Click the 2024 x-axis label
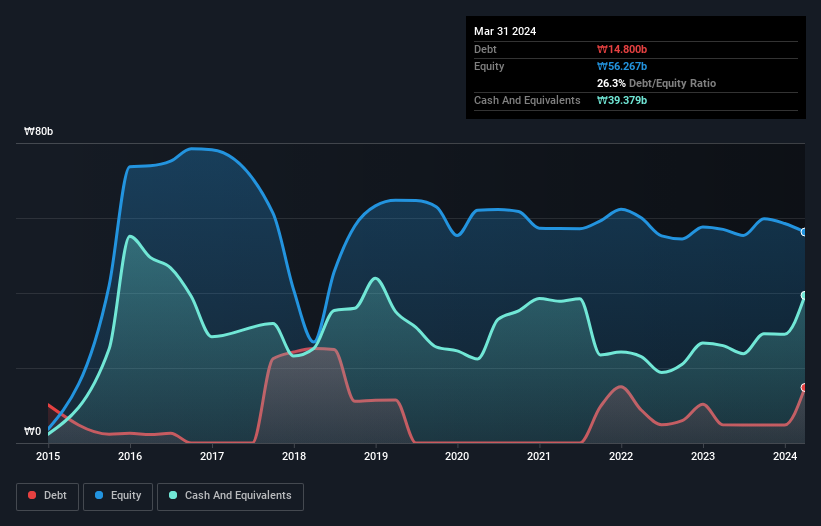Screen dimensions: 821x526 785,456
